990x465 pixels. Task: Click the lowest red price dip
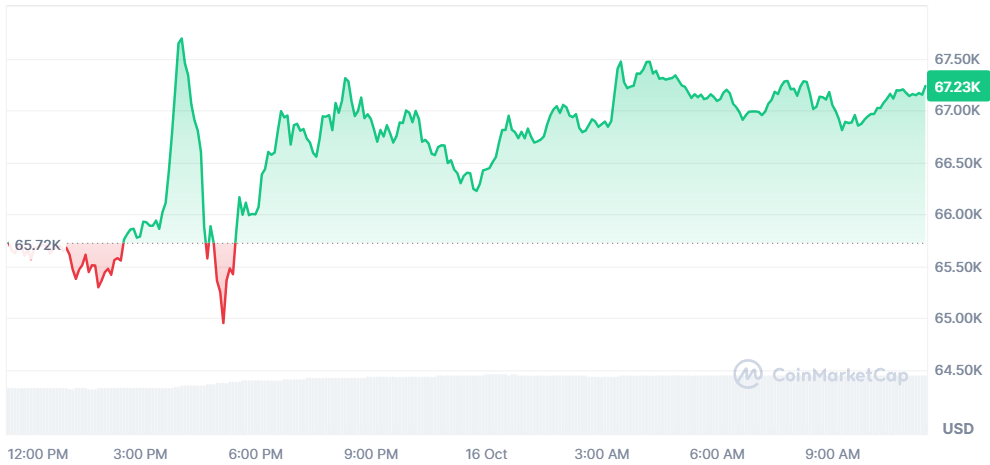[224, 323]
